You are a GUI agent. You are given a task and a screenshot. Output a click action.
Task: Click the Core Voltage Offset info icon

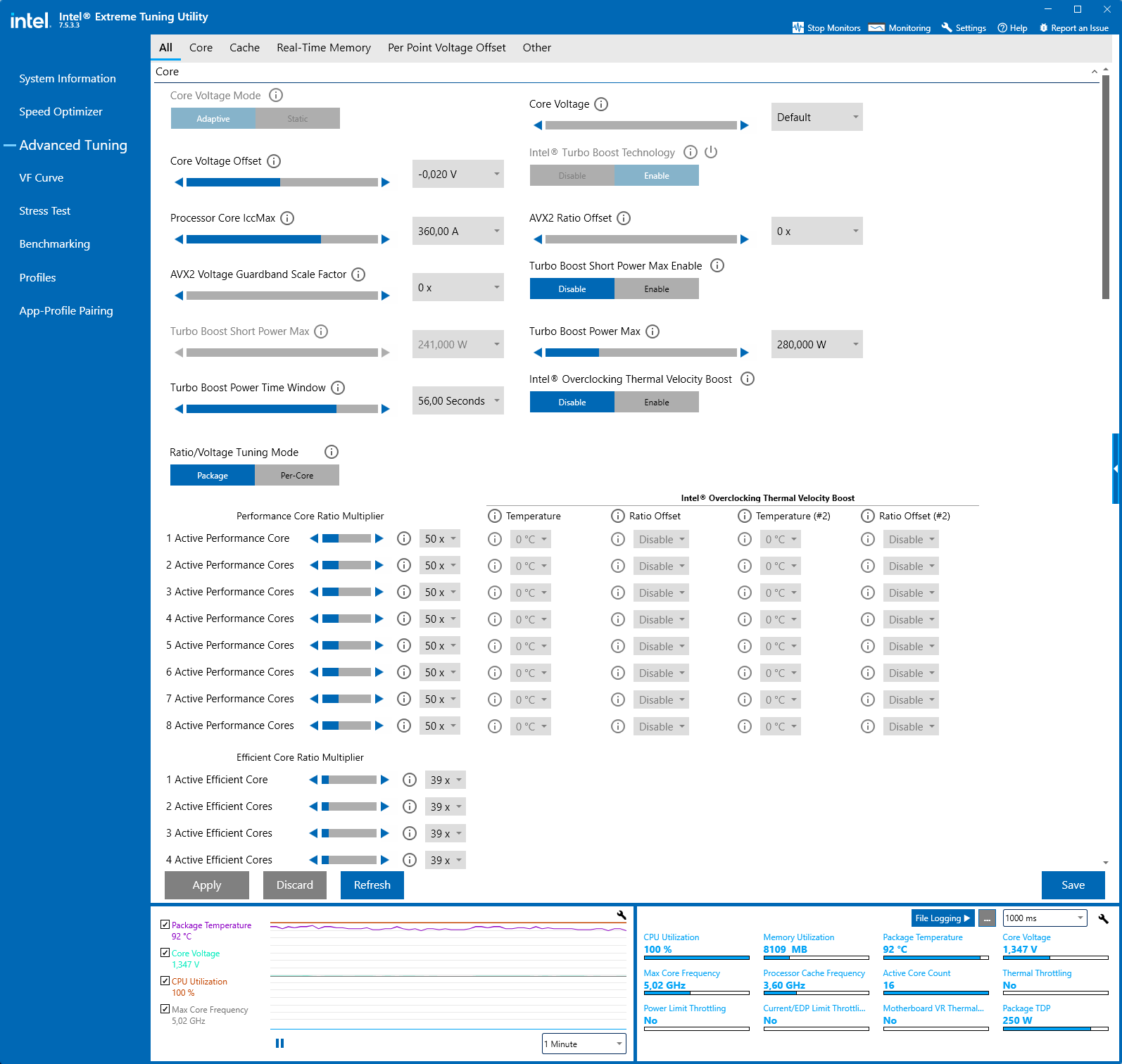pyautogui.click(x=275, y=161)
